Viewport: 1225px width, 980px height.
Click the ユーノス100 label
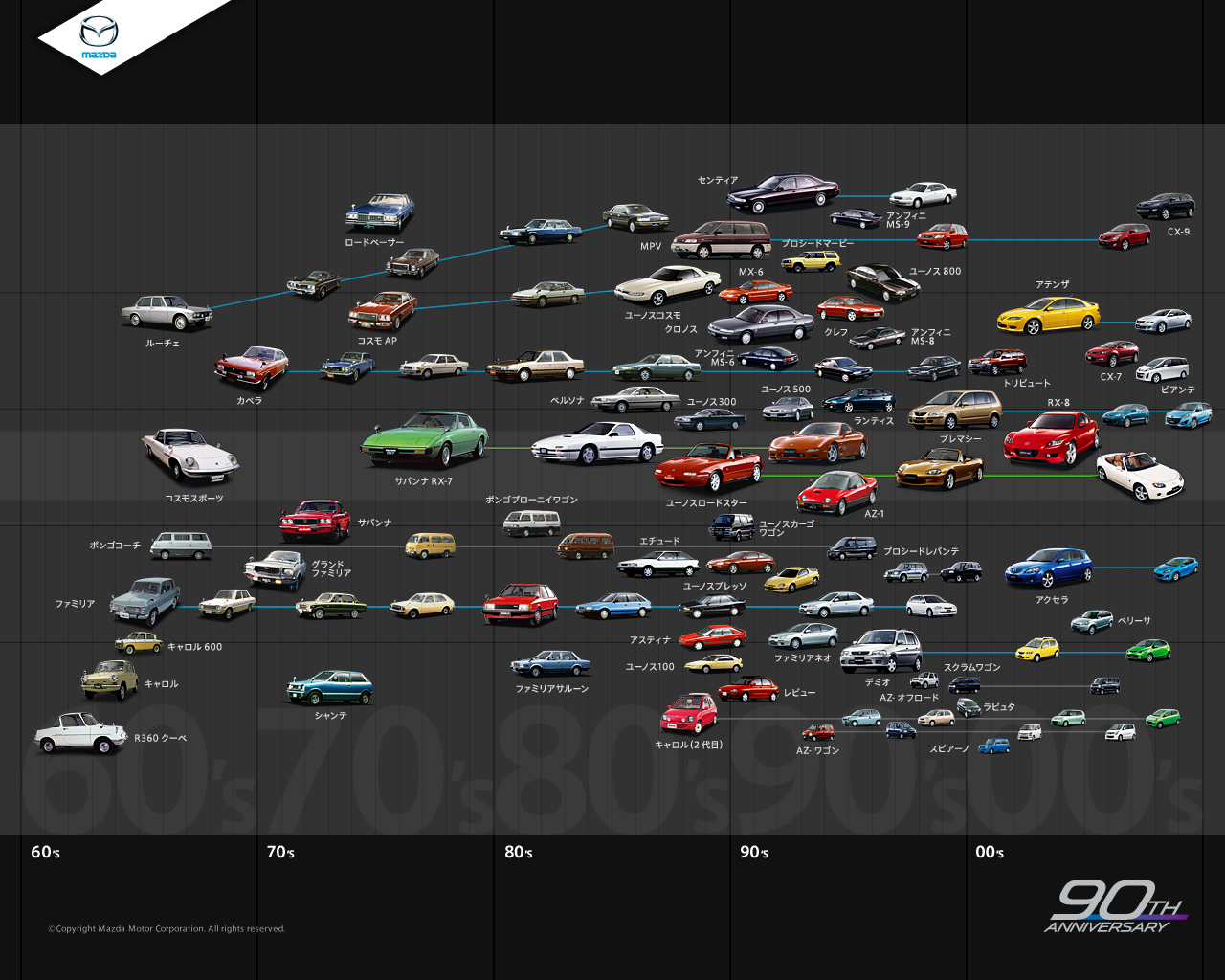point(650,667)
